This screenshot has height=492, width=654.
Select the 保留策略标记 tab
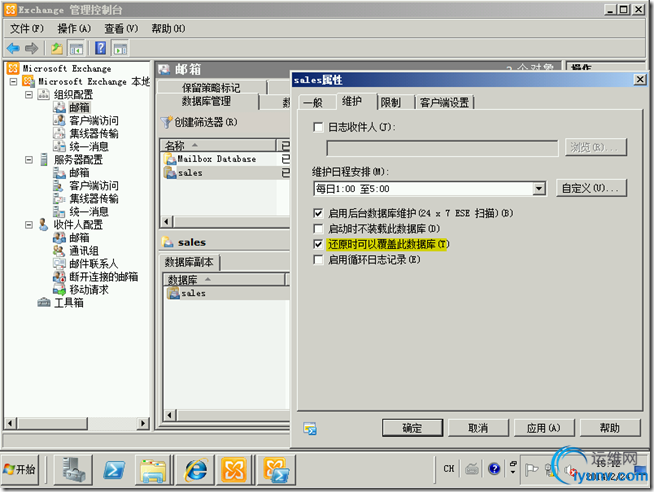pos(211,88)
